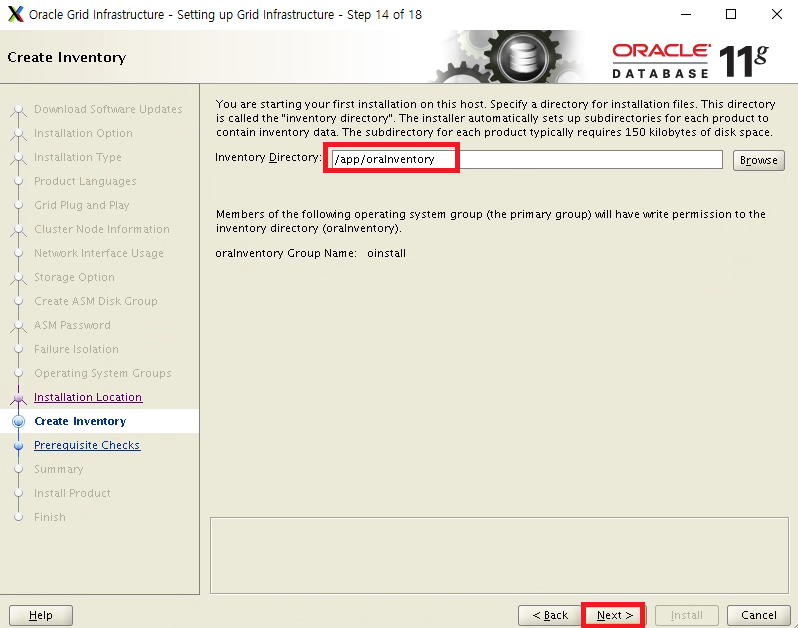Click the X11 window icon in title bar
Viewport: 798px width, 628px height.
[16, 14]
